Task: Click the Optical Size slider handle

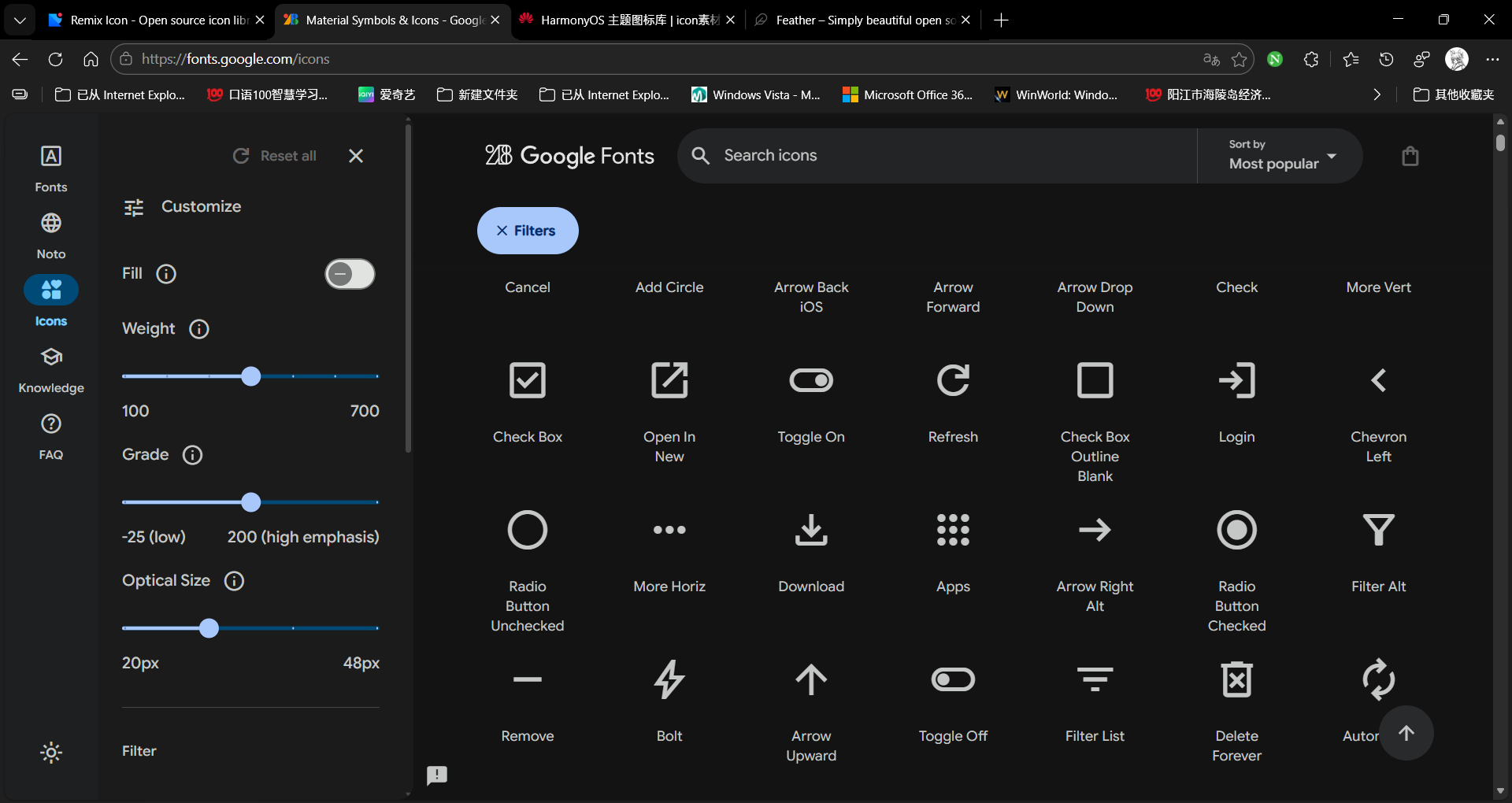Action: [209, 628]
